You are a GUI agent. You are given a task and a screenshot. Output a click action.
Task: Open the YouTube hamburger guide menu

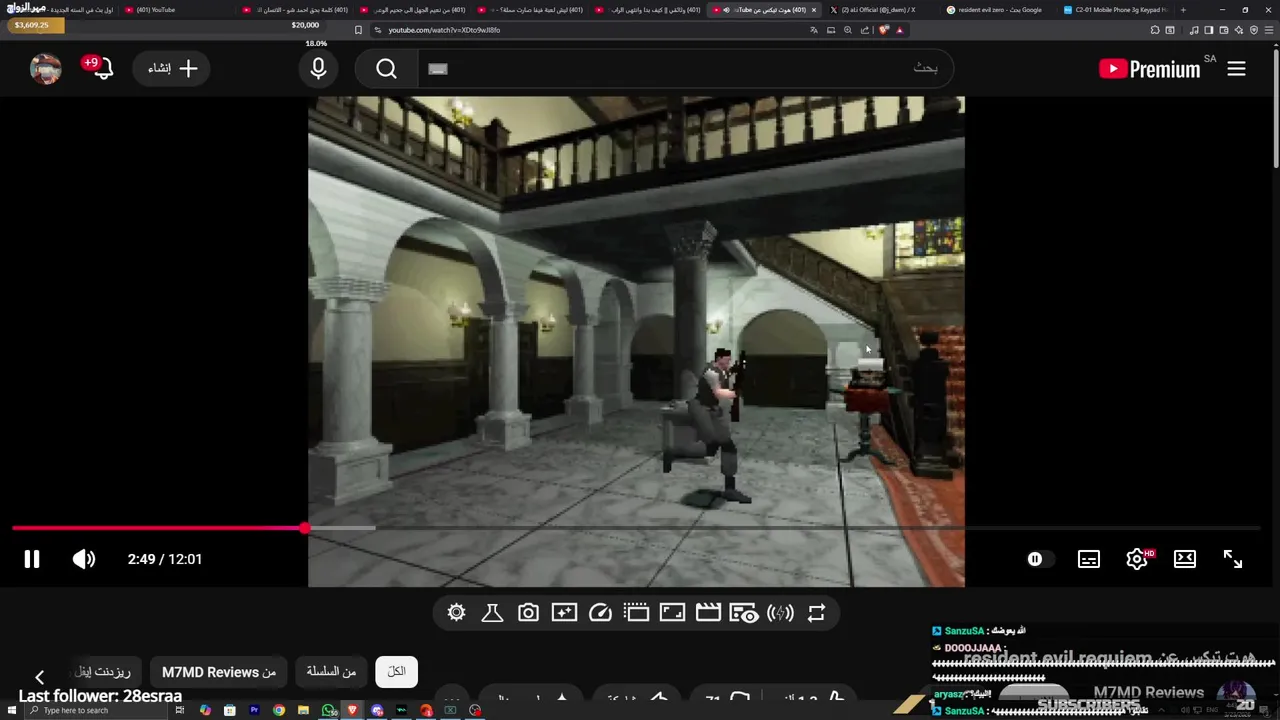[x=1236, y=69]
